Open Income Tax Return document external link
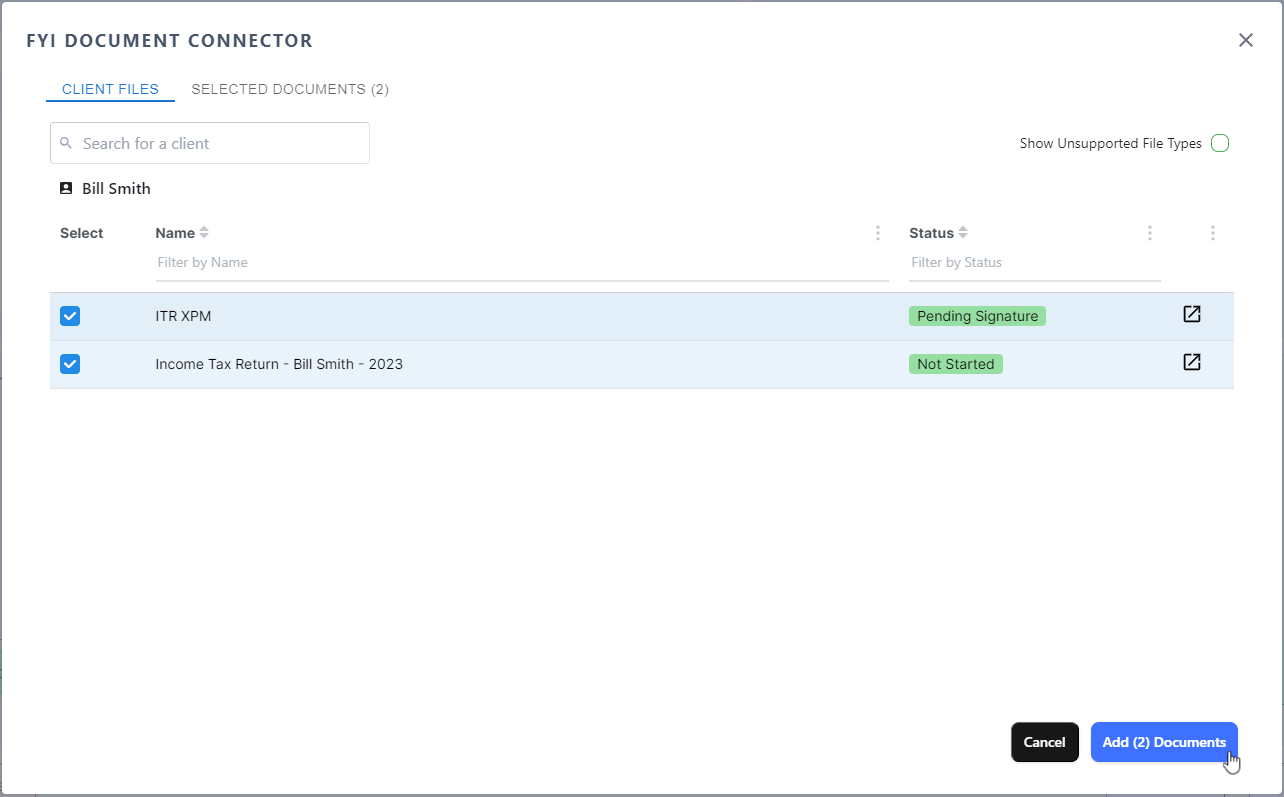The height and width of the screenshot is (797, 1284). tap(1191, 363)
